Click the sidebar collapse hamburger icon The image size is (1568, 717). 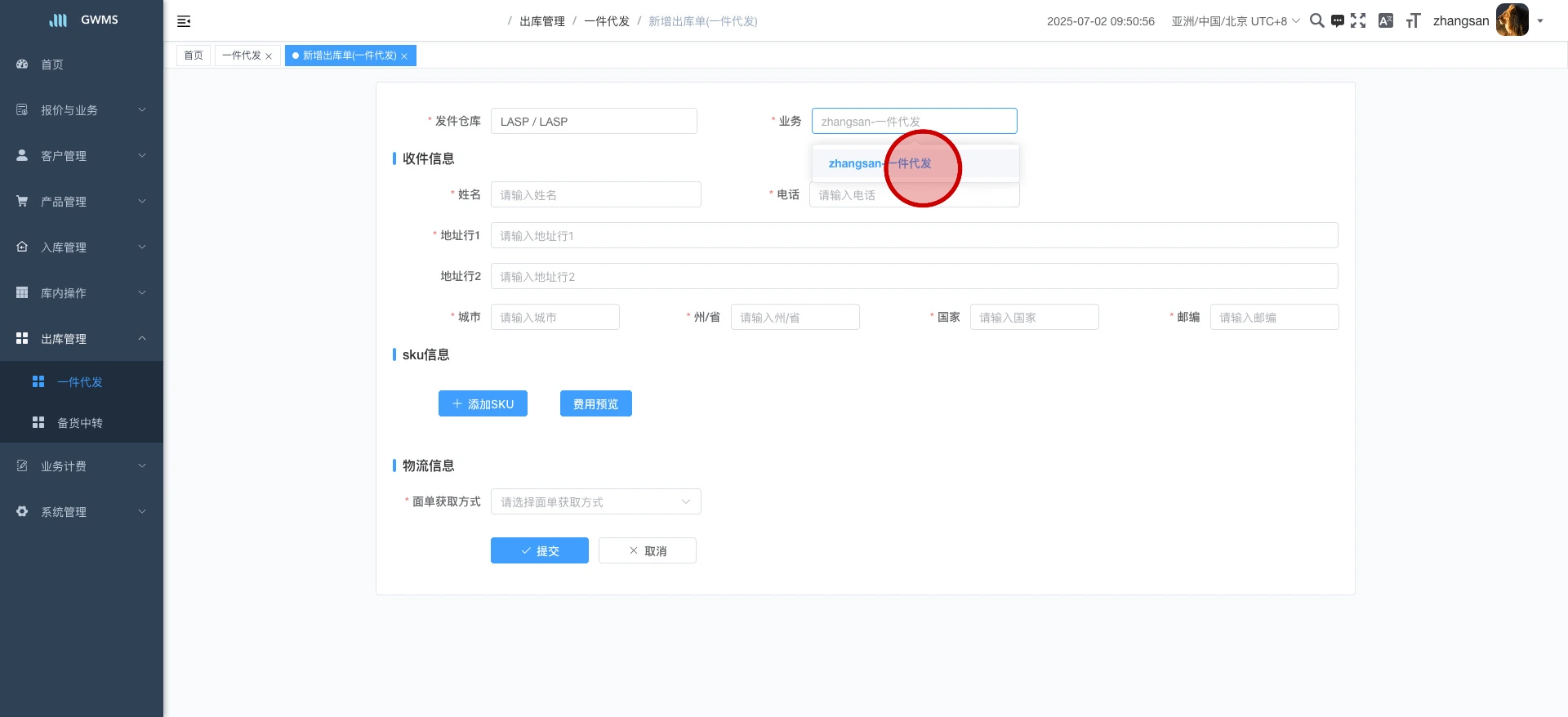pos(184,21)
